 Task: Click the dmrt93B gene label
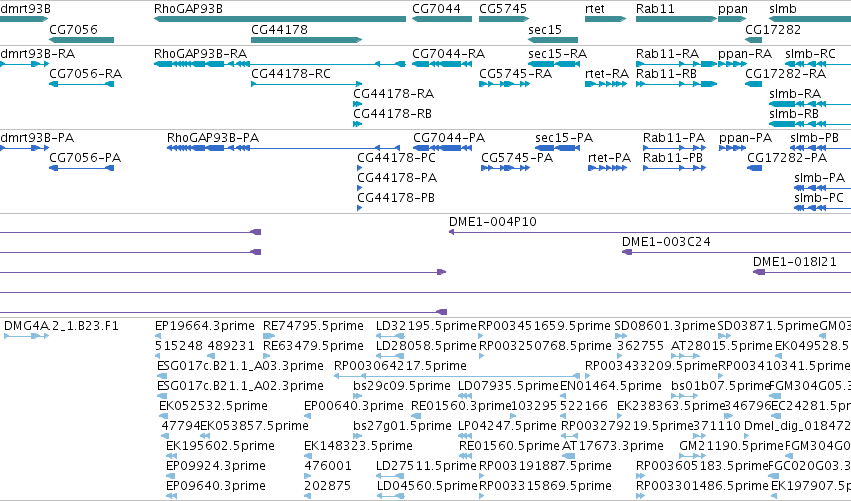click(x=26, y=9)
